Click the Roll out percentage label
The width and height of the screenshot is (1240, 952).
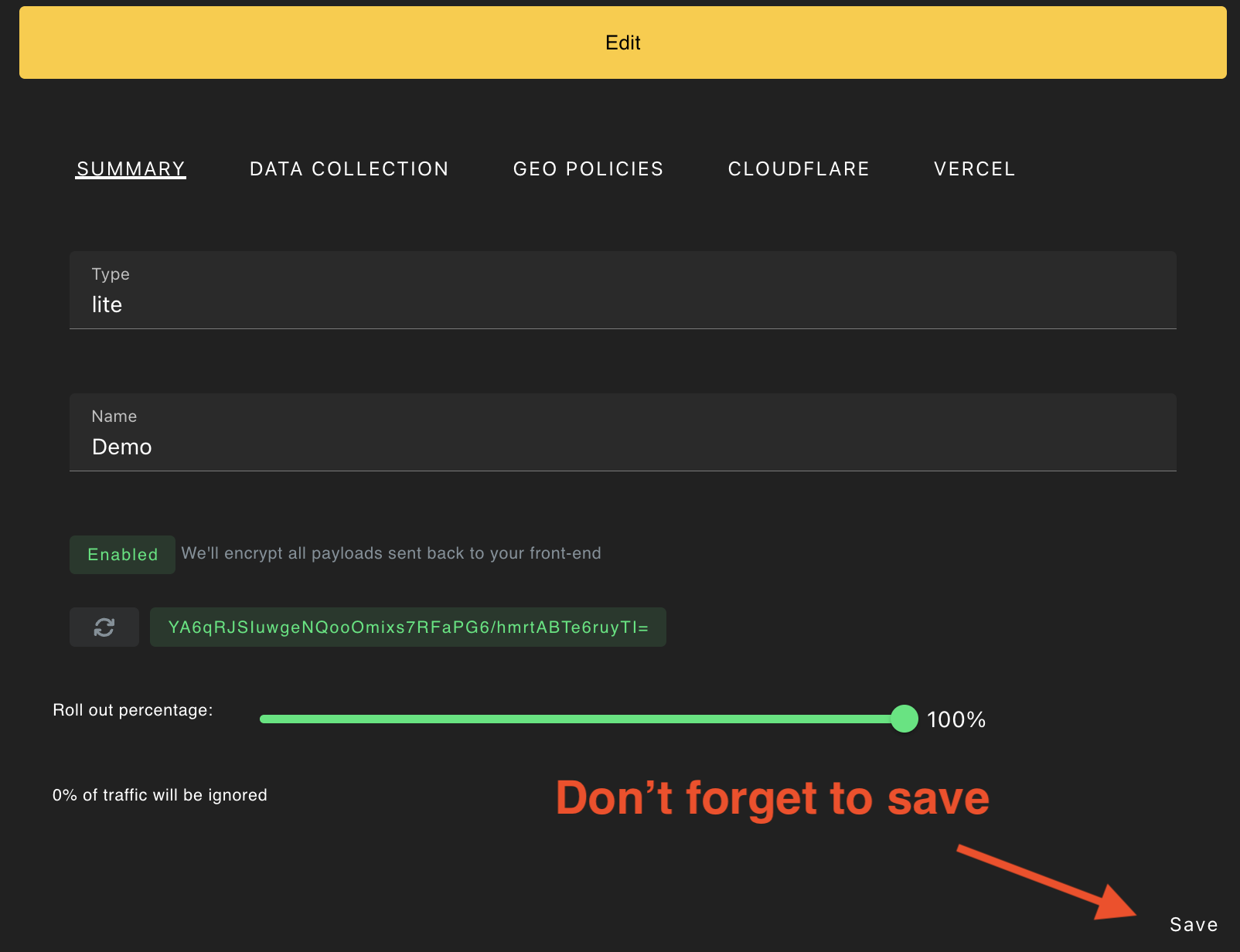point(133,710)
